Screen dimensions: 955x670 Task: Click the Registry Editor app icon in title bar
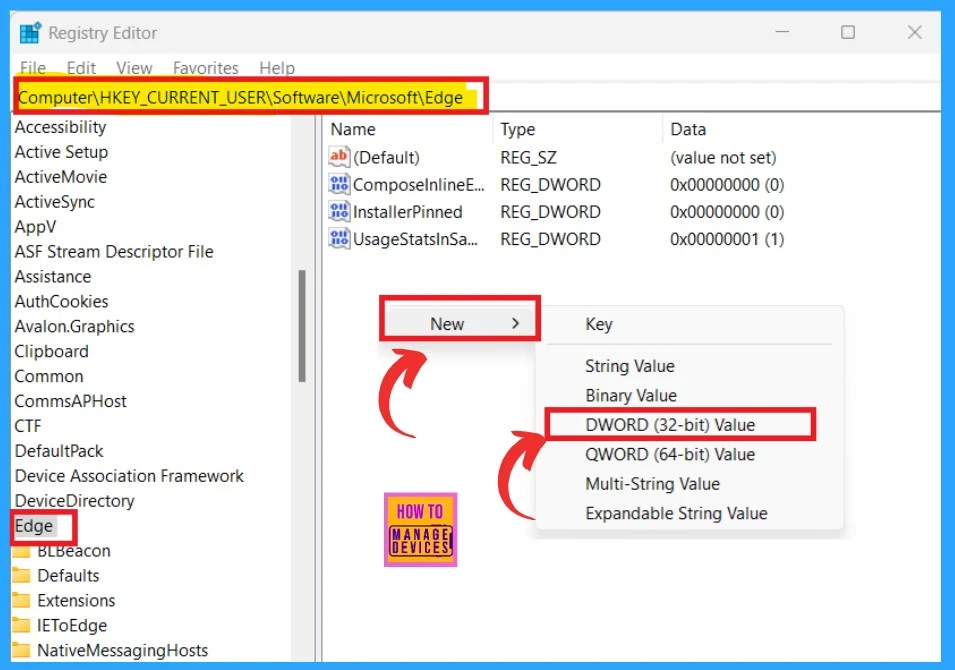click(30, 33)
